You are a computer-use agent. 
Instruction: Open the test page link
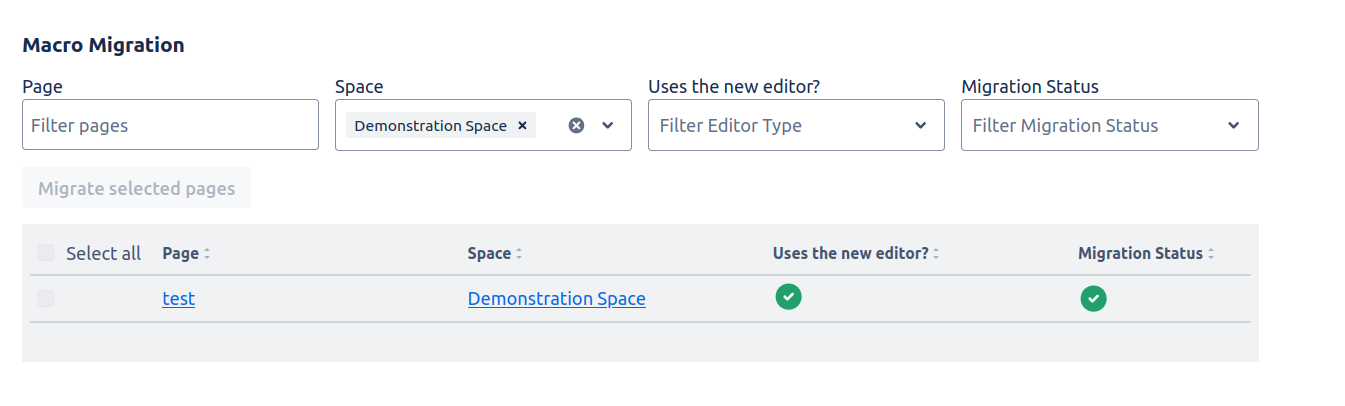coord(178,299)
